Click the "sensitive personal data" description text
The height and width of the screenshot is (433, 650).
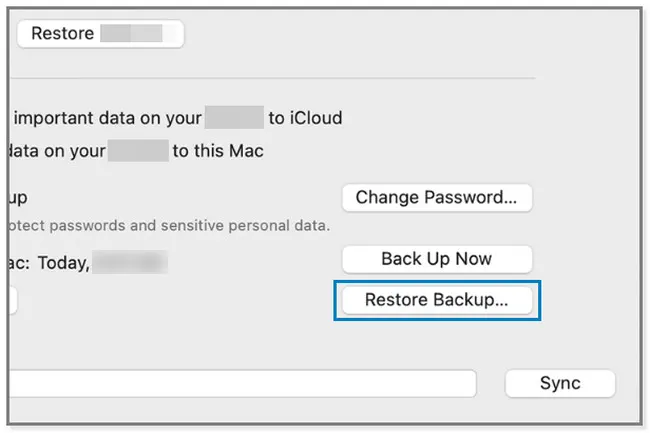tap(245, 225)
